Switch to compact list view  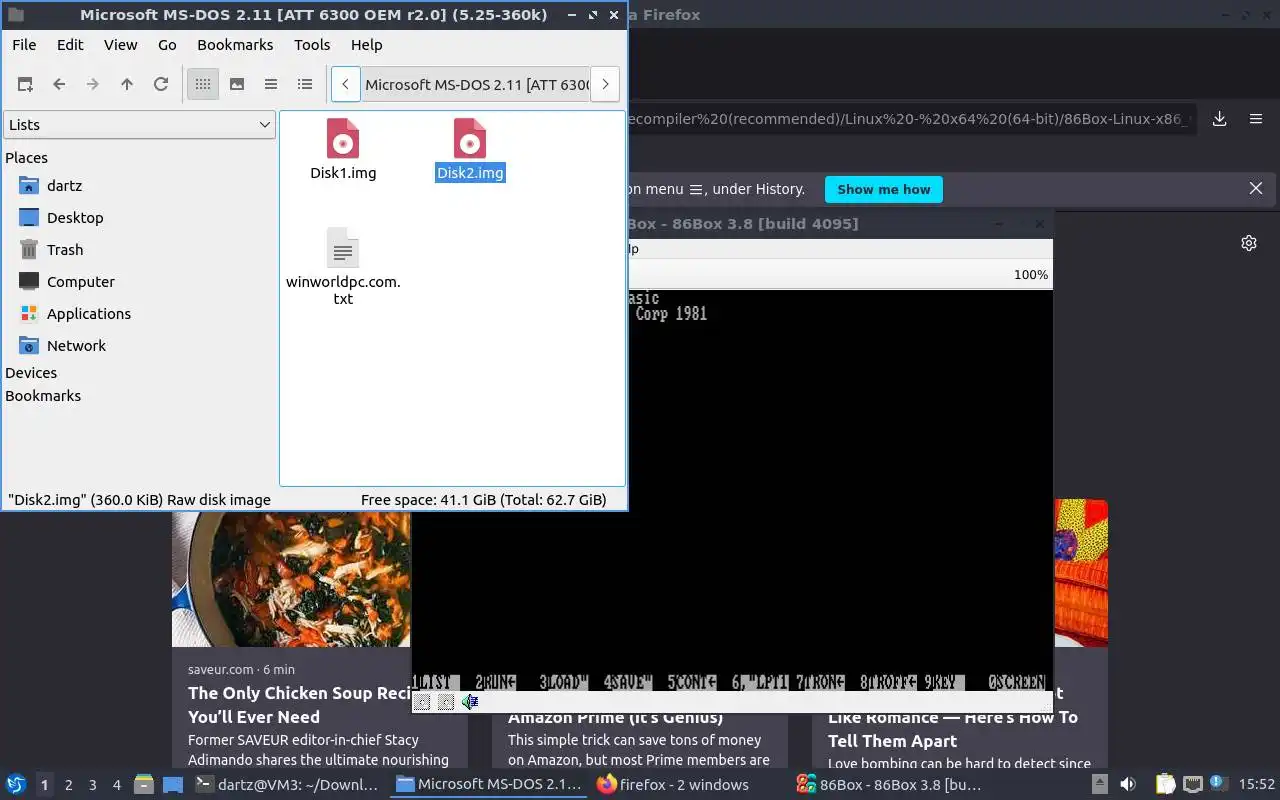point(271,85)
